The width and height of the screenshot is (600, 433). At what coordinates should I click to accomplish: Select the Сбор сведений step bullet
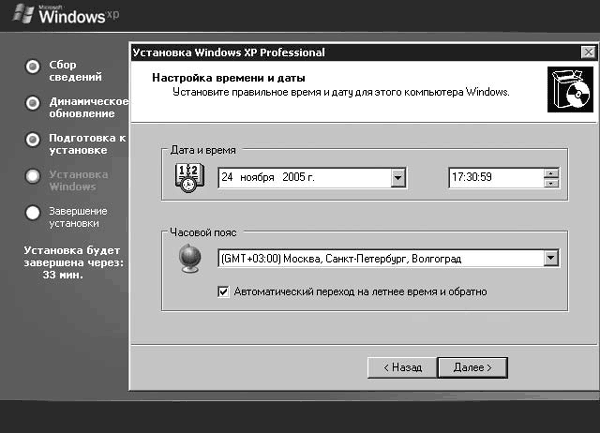pos(33,66)
